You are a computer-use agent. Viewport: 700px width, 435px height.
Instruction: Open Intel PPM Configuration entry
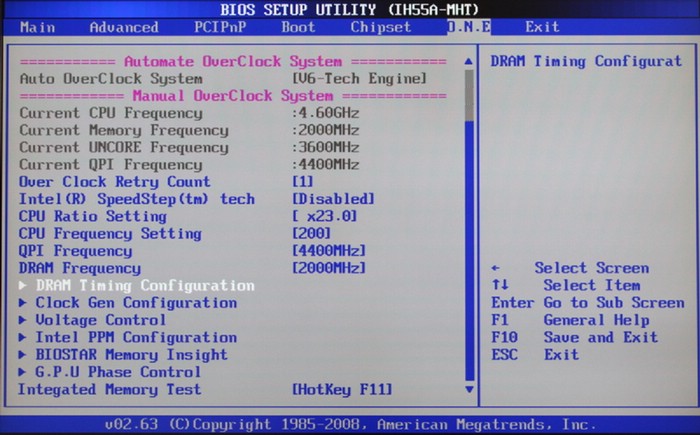(x=136, y=337)
